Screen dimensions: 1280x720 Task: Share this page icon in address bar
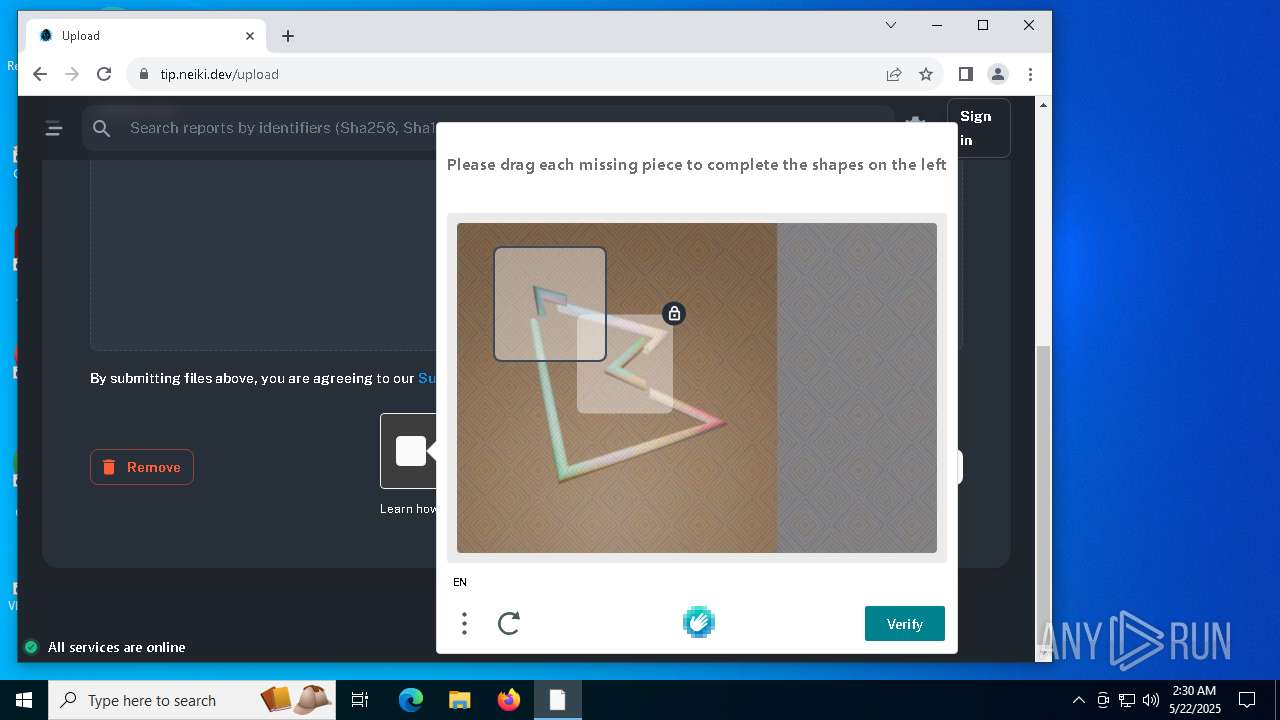coord(894,74)
